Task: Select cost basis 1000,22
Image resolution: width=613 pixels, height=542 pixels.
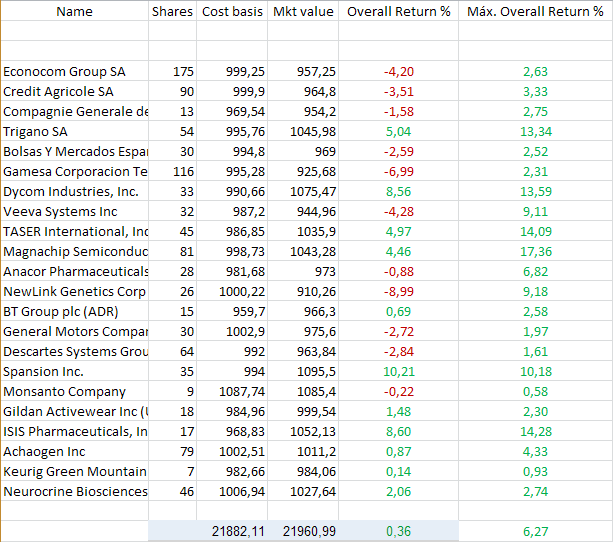Action: pyautogui.click(x=232, y=291)
